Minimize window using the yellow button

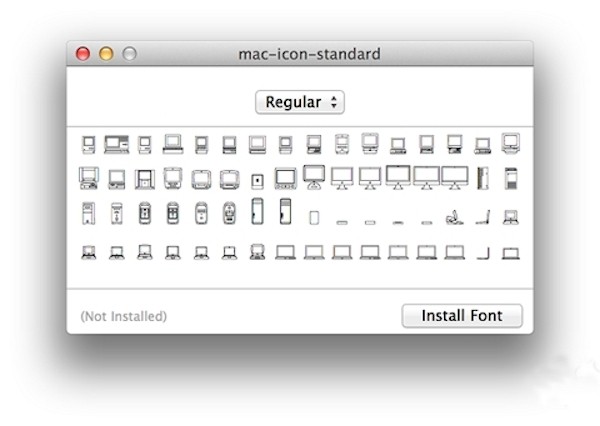pyautogui.click(x=106, y=54)
